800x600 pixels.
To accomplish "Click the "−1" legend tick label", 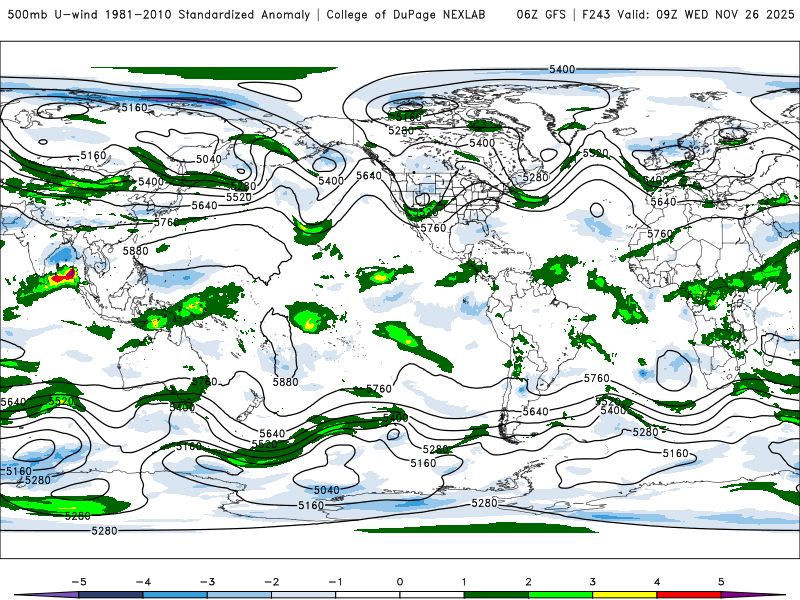I will tap(335, 582).
